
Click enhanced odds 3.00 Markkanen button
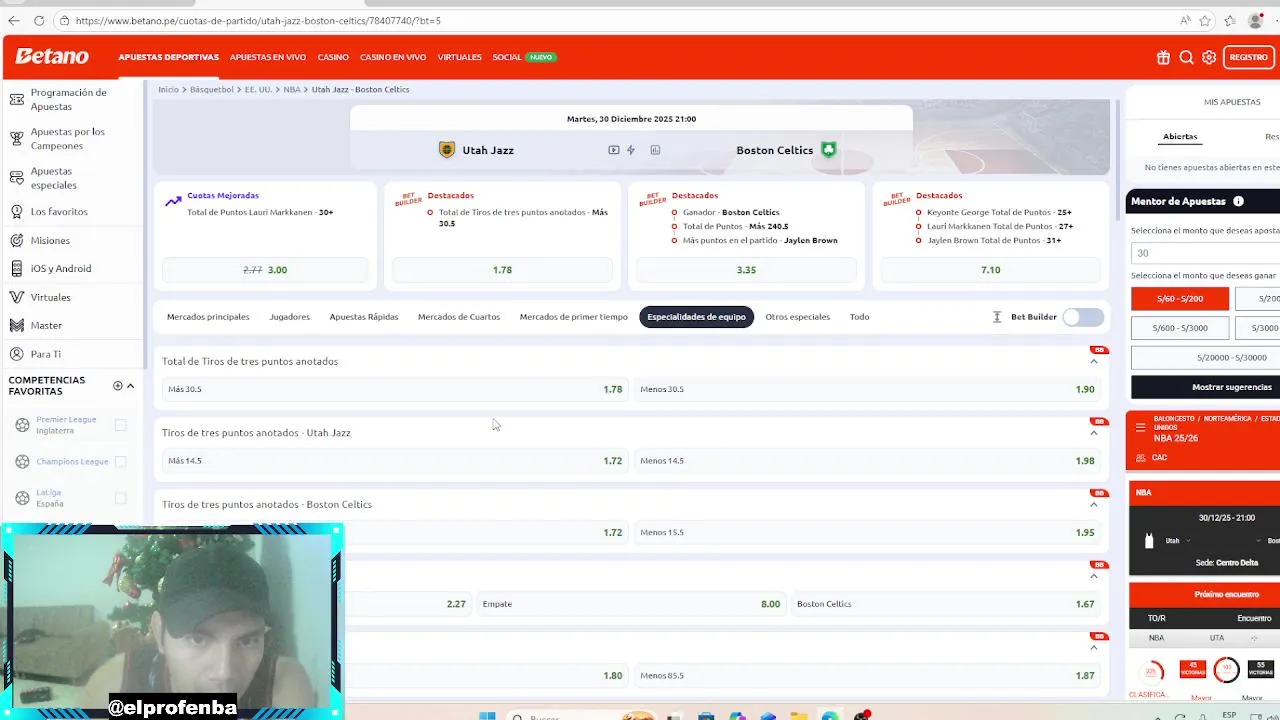point(265,270)
